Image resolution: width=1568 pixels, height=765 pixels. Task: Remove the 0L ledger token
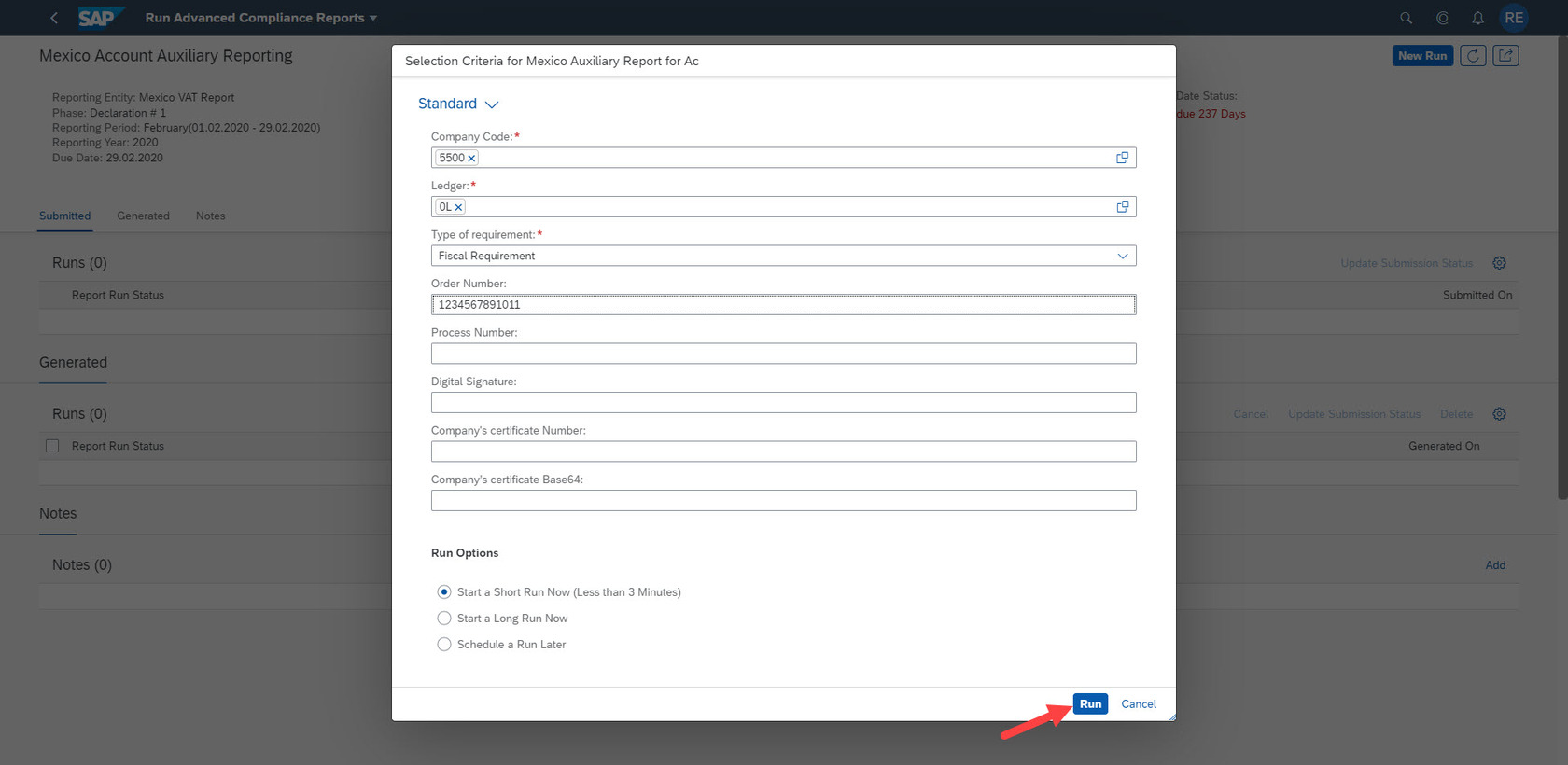tap(458, 207)
